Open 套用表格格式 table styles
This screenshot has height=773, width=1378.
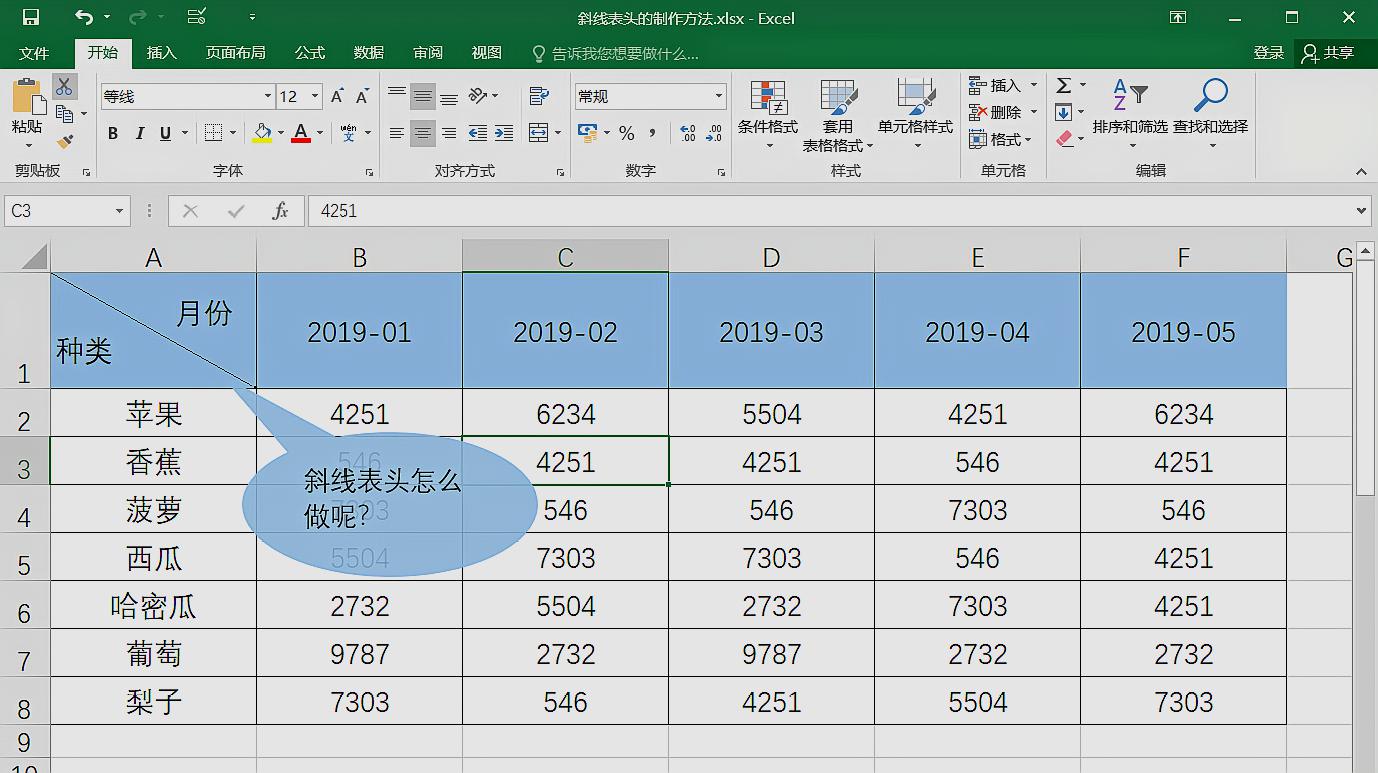point(838,115)
